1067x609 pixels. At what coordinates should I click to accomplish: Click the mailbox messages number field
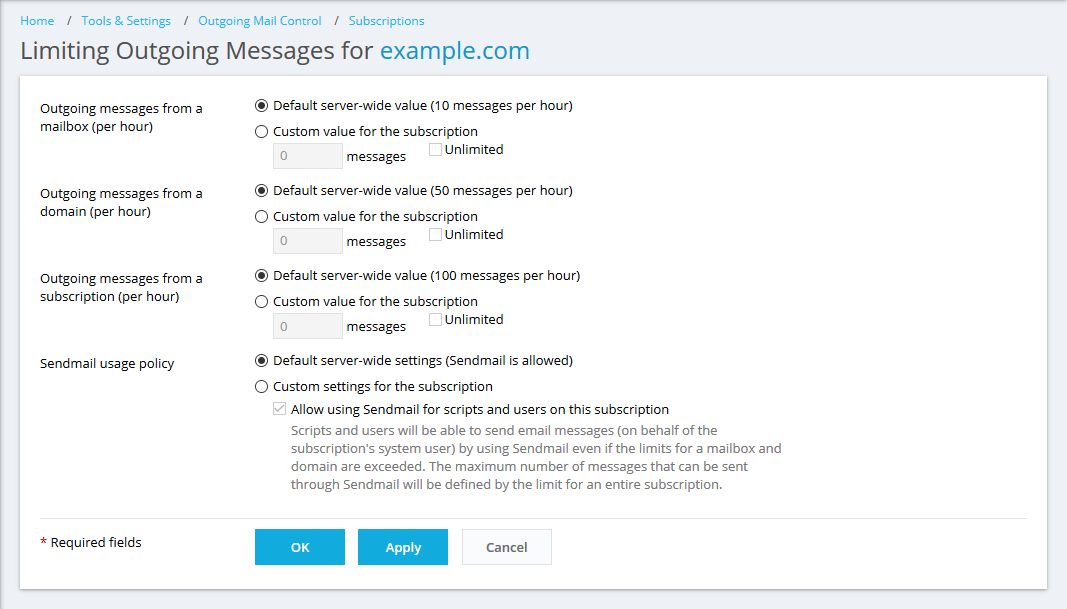point(308,156)
